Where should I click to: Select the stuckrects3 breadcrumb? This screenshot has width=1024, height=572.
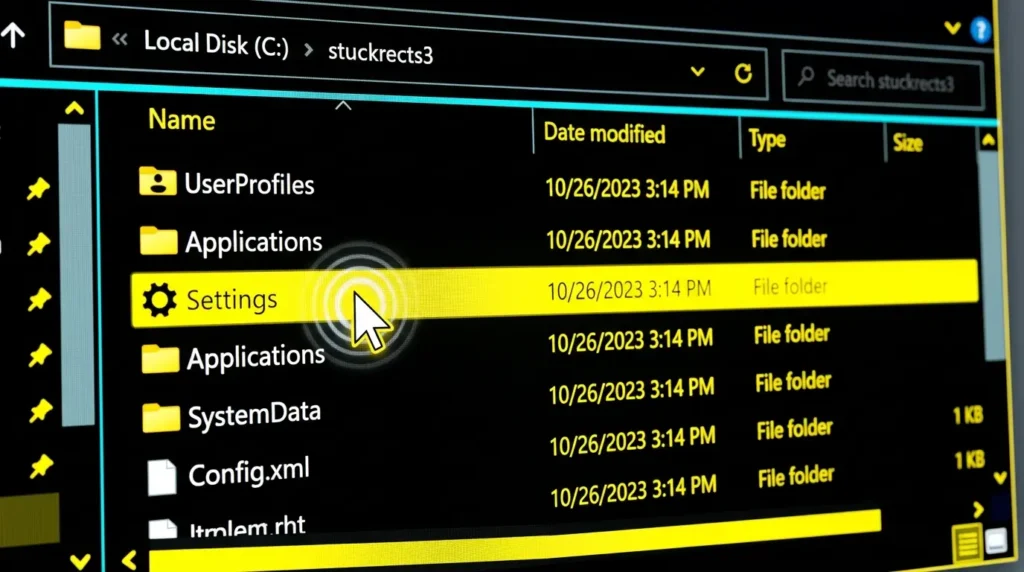click(x=380, y=53)
